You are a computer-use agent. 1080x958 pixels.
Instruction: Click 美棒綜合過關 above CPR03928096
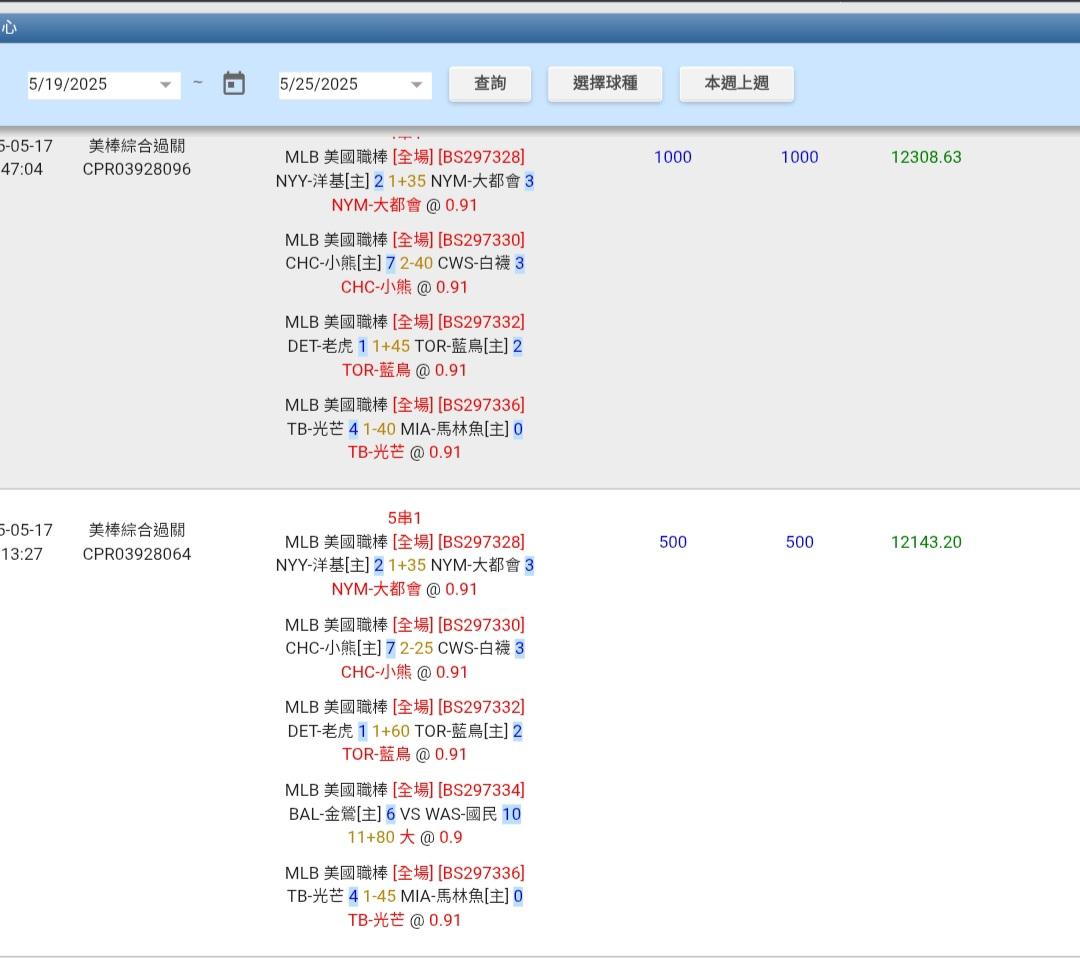pos(137,146)
